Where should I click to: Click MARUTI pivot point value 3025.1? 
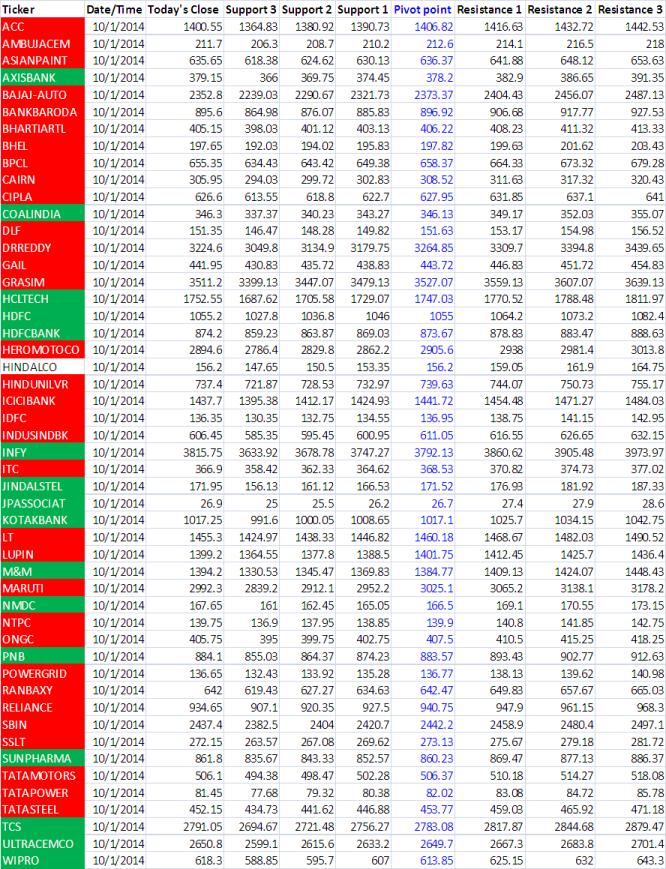coord(437,588)
